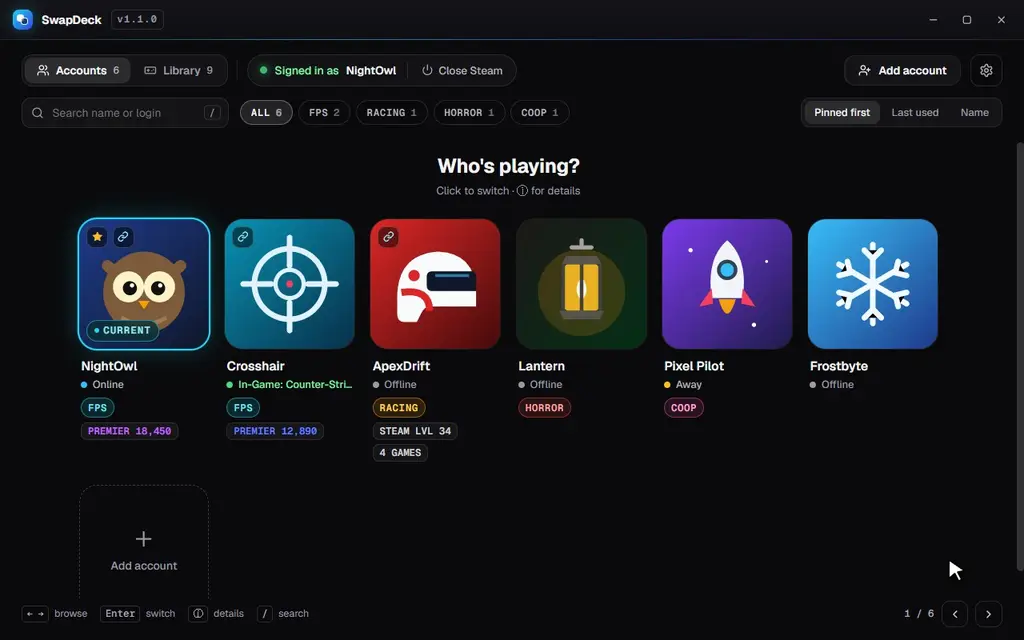The image size is (1024, 640).
Task: Click the 1 / 6 page indicator
Action: [919, 614]
